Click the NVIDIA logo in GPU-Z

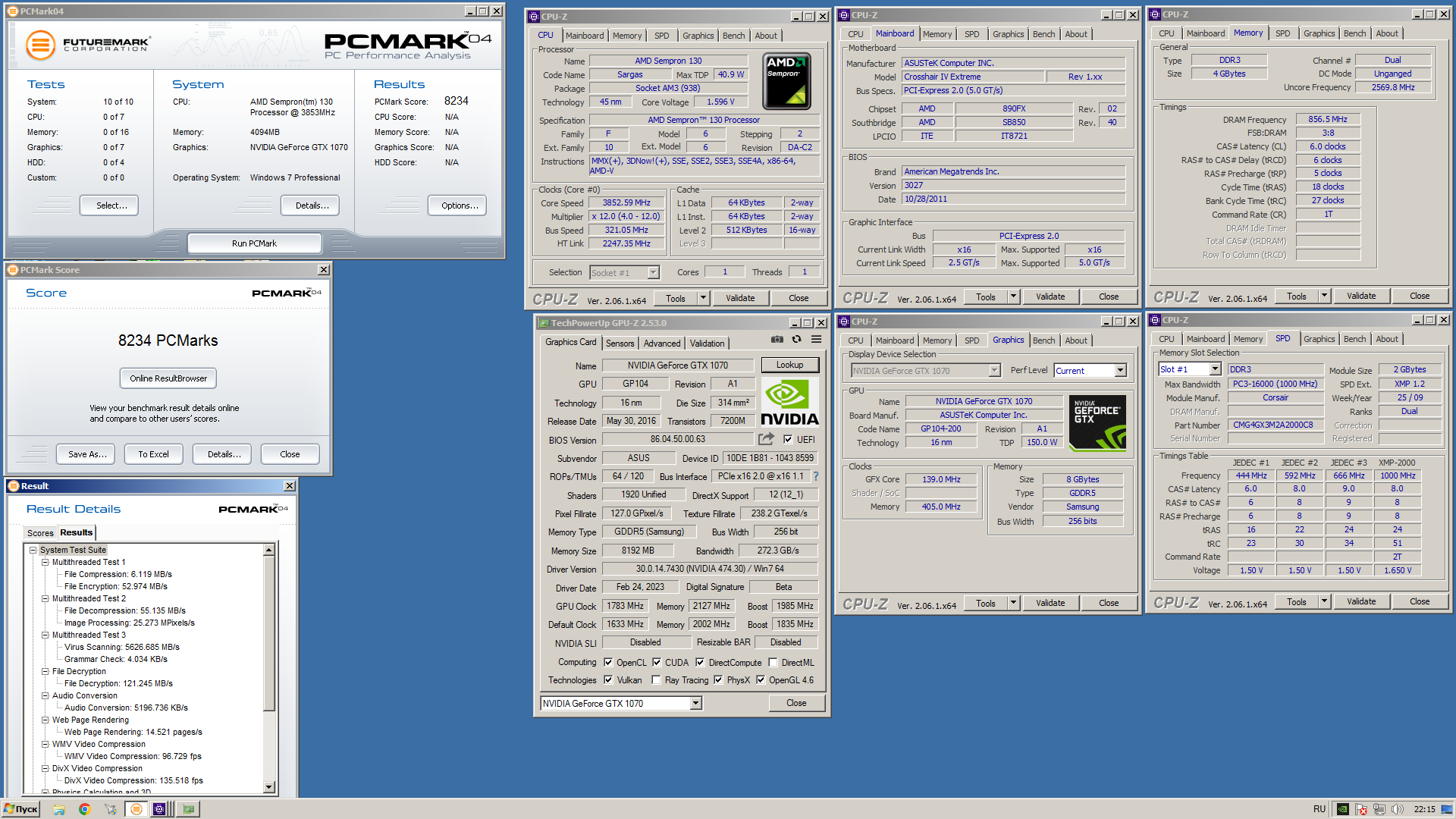point(789,403)
